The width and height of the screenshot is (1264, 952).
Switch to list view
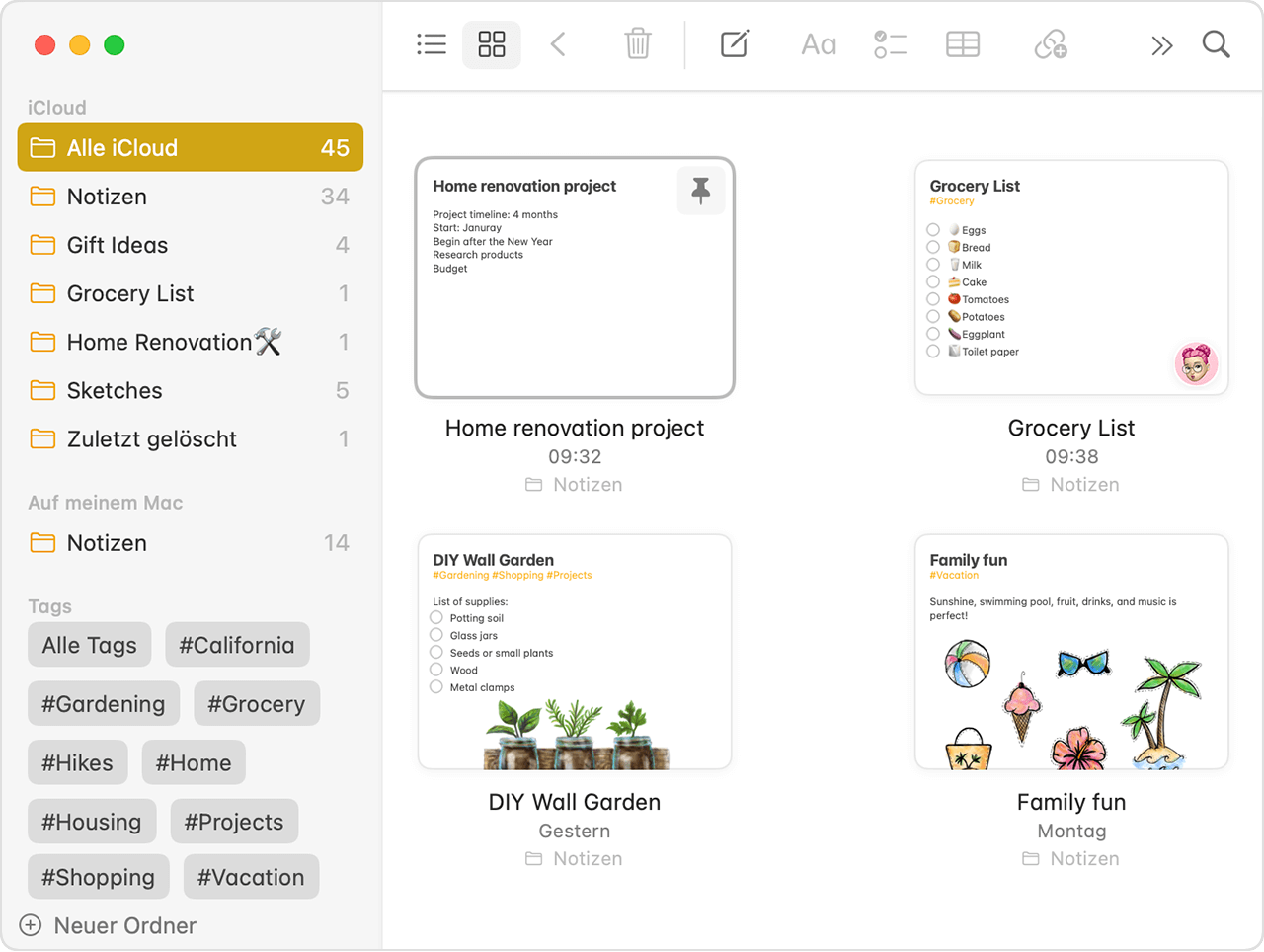pos(432,44)
